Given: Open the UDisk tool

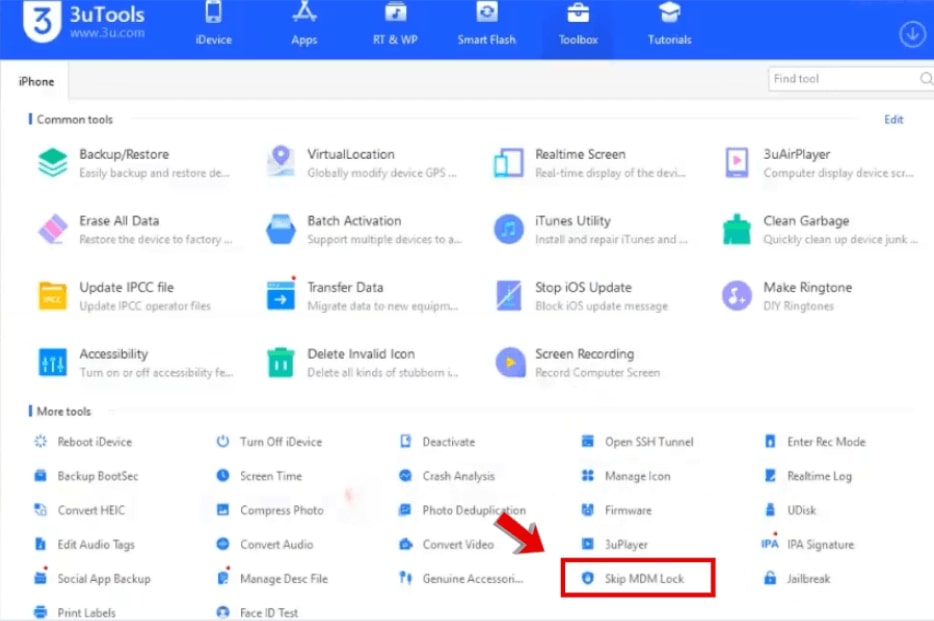Looking at the screenshot, I should (x=790, y=510).
